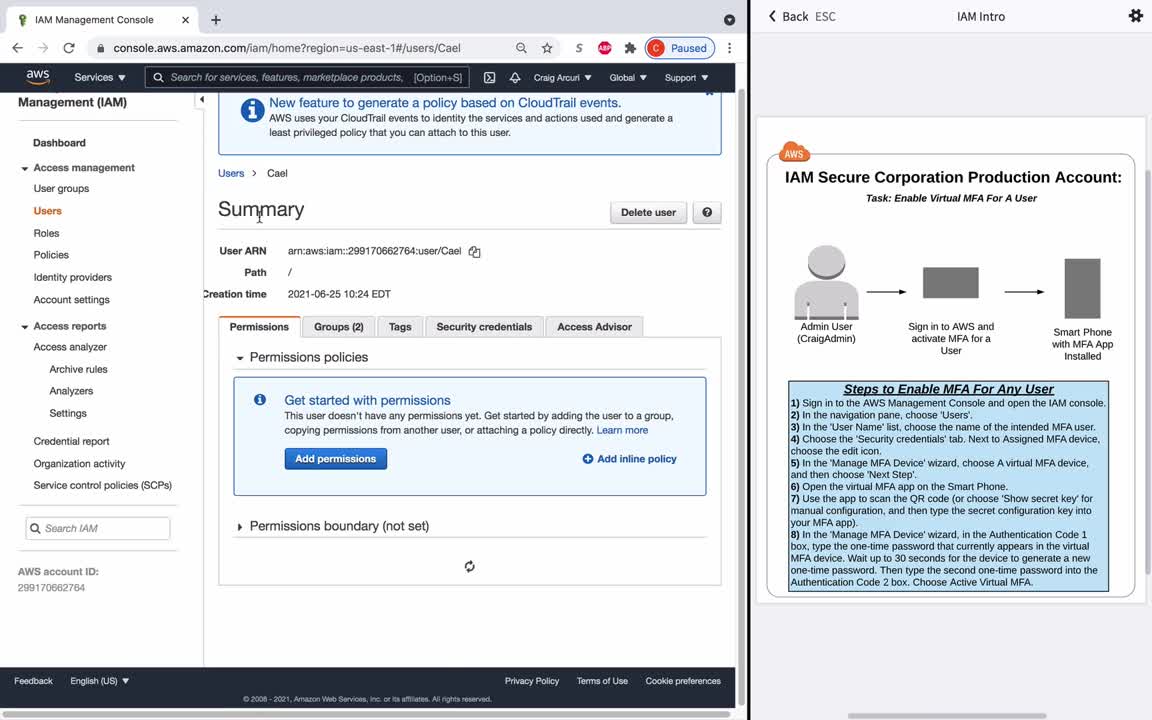Collapse the Access reports section

click(x=24, y=326)
